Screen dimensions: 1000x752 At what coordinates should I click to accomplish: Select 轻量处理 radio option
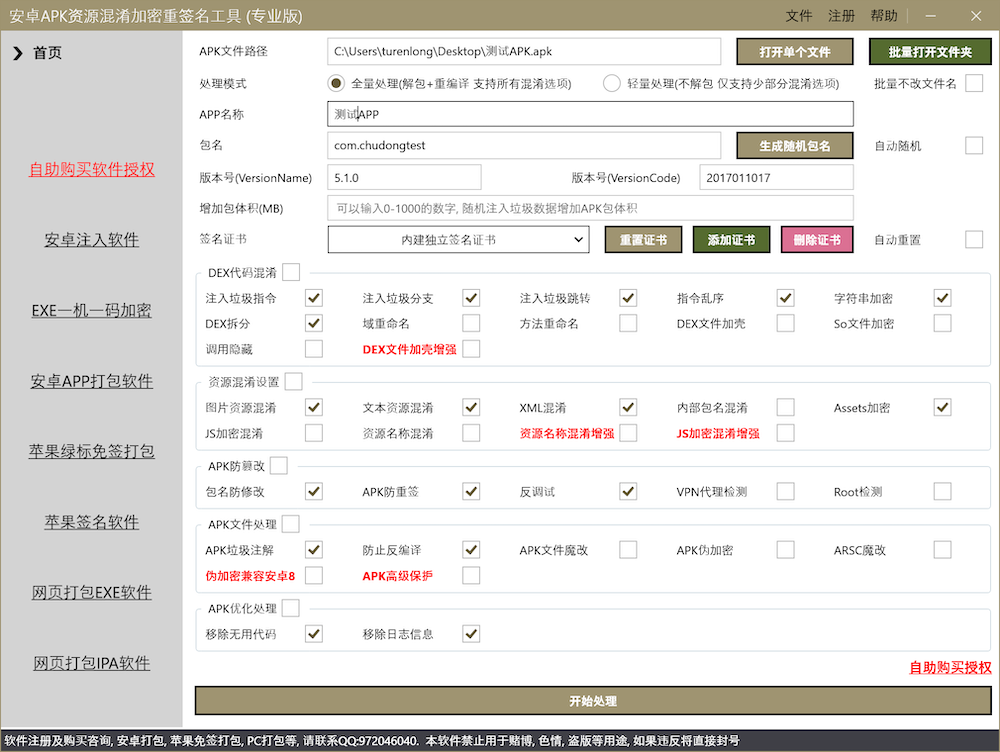612,83
